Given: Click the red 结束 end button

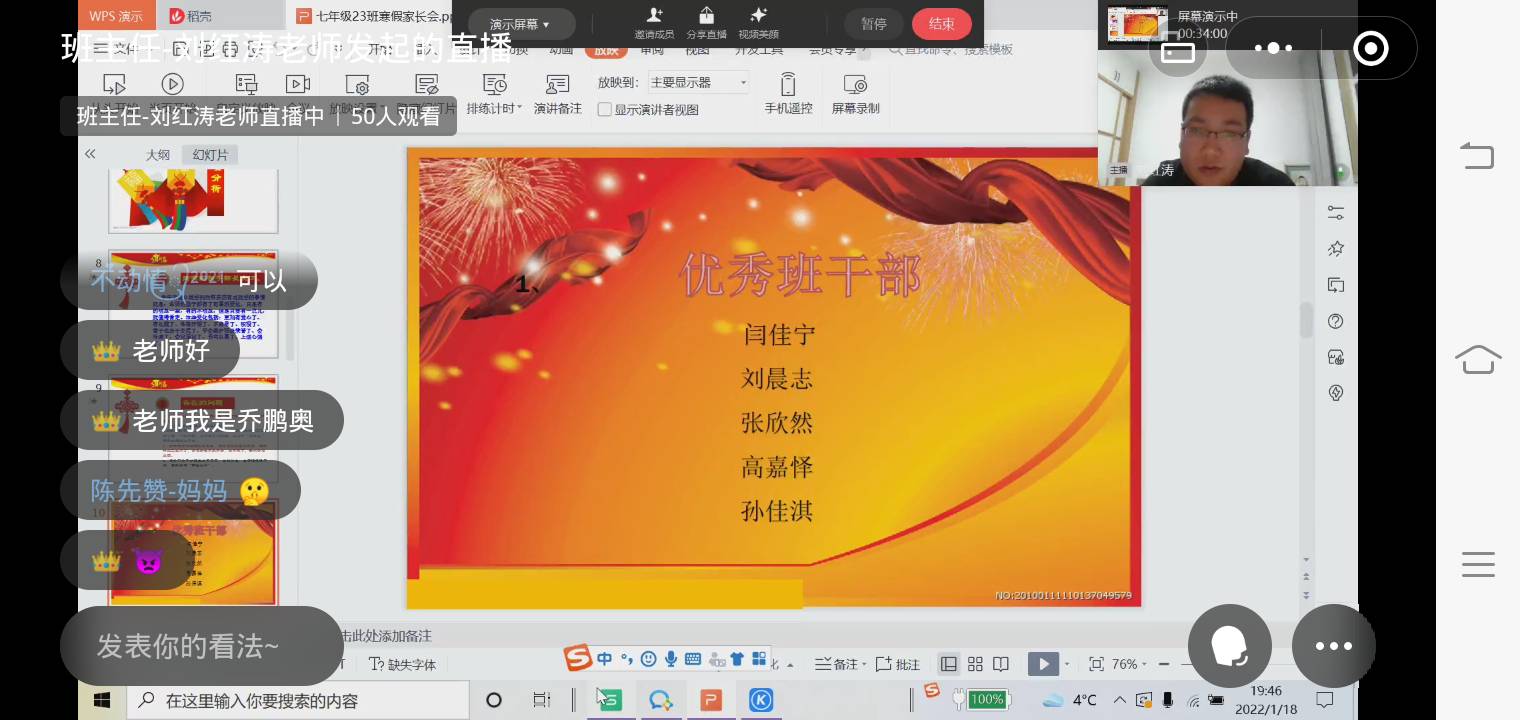Looking at the screenshot, I should point(941,24).
